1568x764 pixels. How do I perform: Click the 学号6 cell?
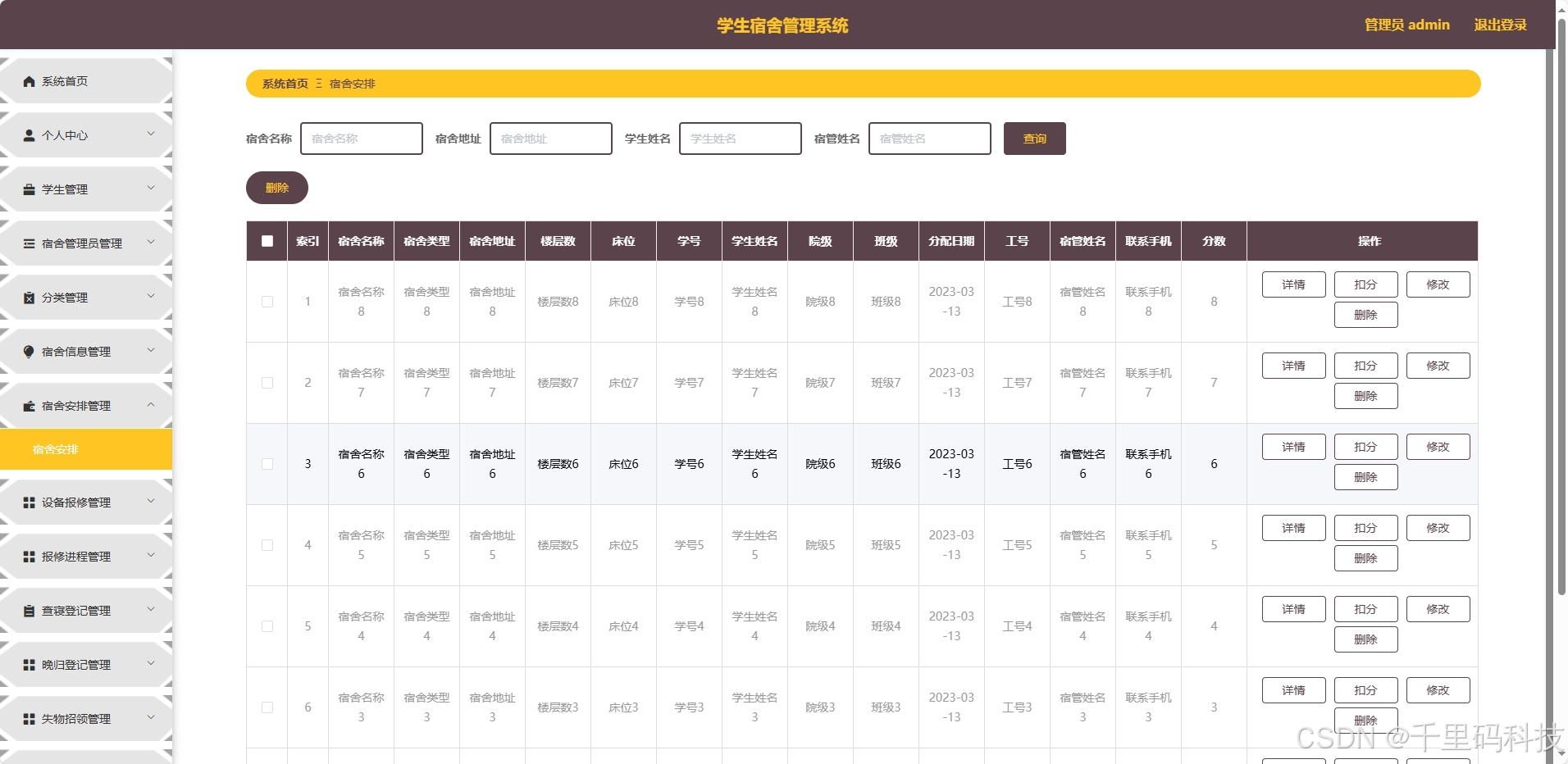(x=689, y=464)
